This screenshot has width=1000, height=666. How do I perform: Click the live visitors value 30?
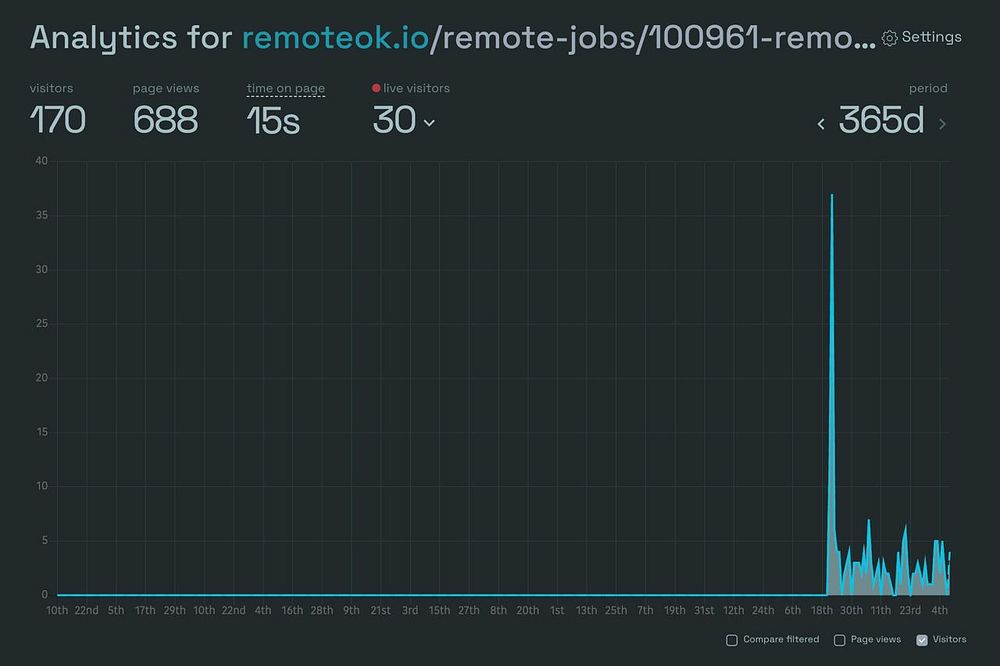tap(394, 120)
